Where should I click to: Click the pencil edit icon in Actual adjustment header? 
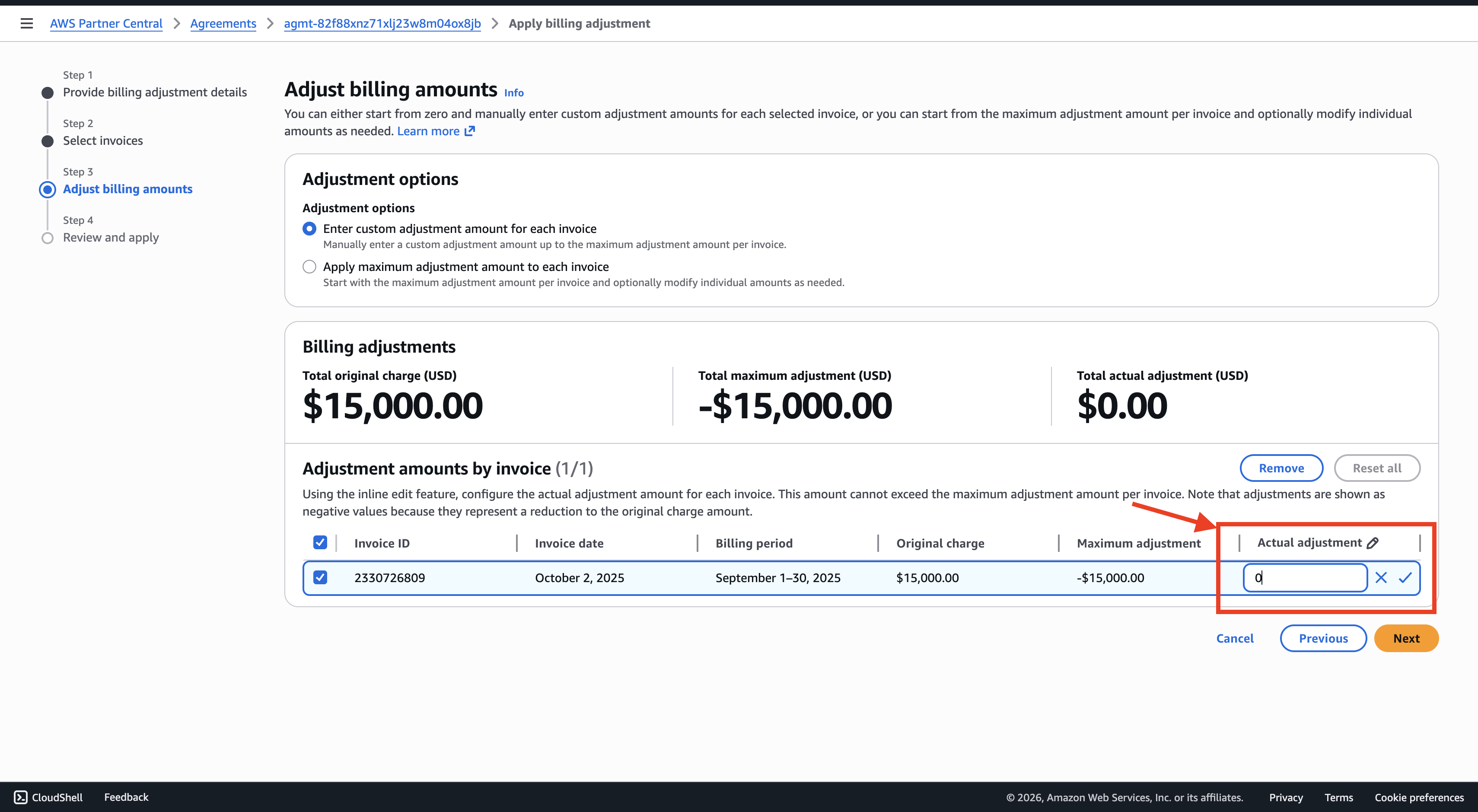tap(1373, 543)
